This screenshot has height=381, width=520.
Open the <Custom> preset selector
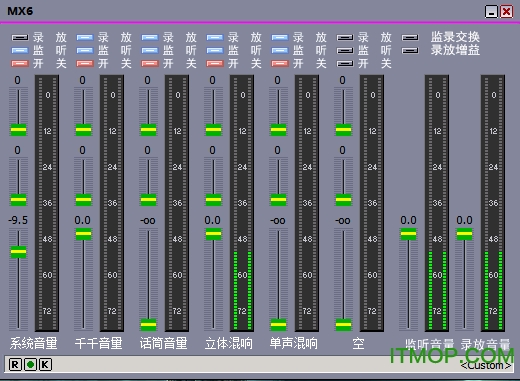click(486, 365)
